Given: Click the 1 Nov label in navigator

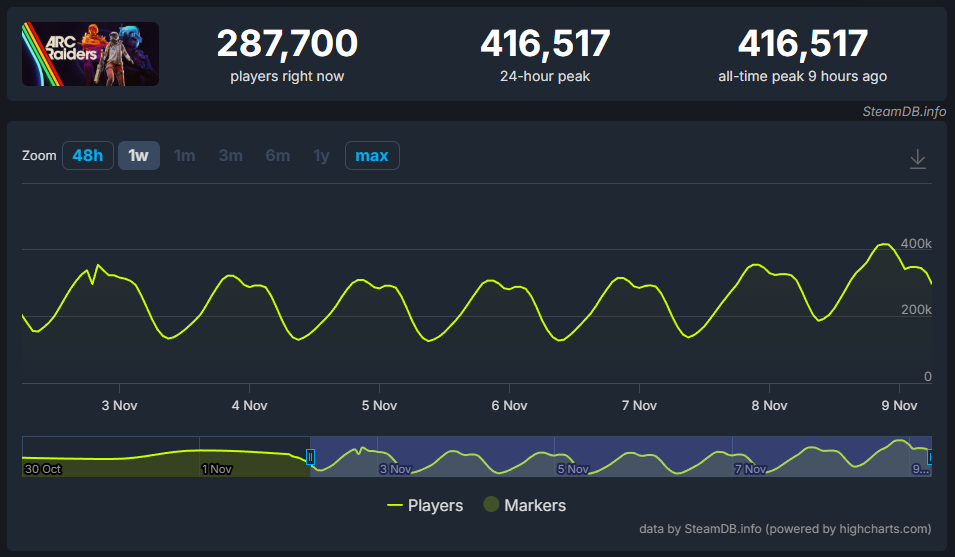Looking at the screenshot, I should pos(216,468).
